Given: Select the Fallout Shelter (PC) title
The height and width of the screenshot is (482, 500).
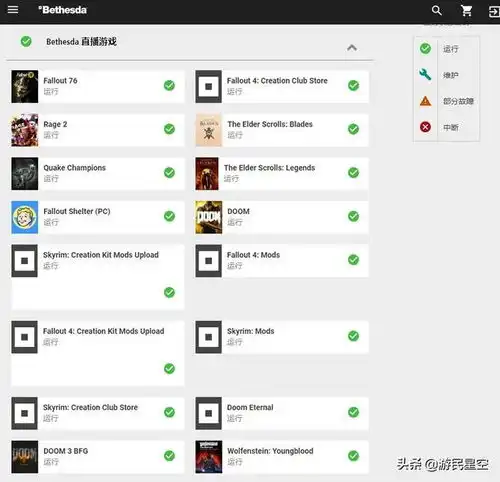Looking at the screenshot, I should (x=77, y=211).
